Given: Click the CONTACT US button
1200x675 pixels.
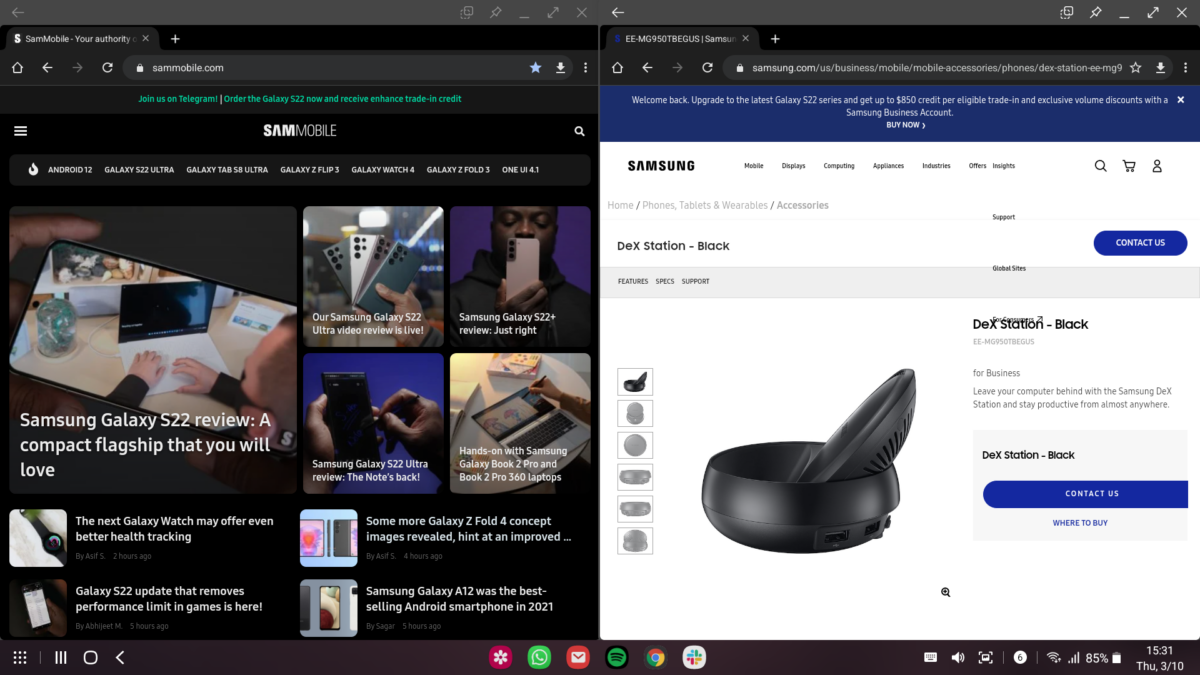Looking at the screenshot, I should (1140, 242).
